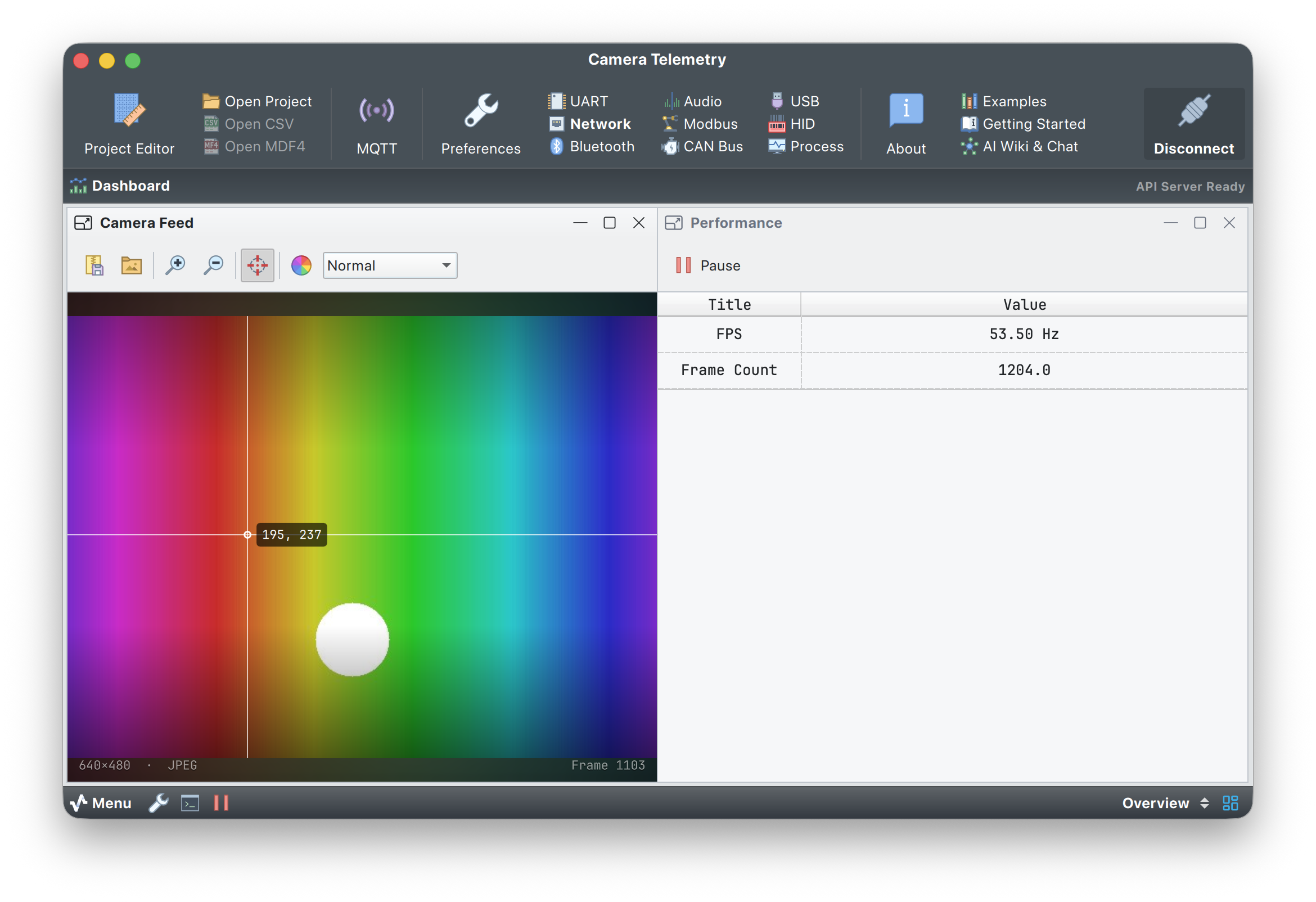The height and width of the screenshot is (902, 1316).
Task: Pause the Performance widget
Action: tap(708, 265)
